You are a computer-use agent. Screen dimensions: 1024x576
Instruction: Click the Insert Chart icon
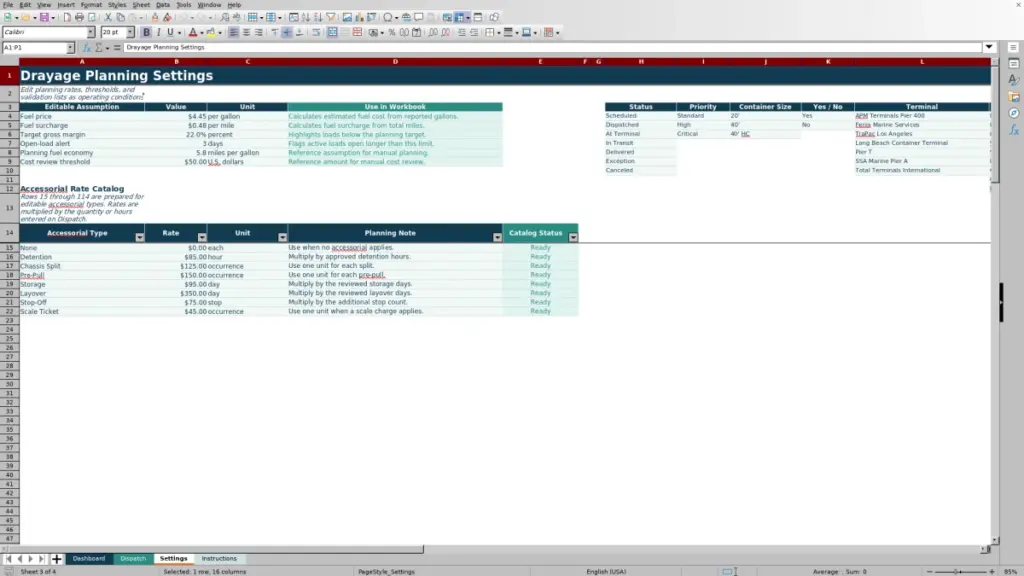(359, 18)
